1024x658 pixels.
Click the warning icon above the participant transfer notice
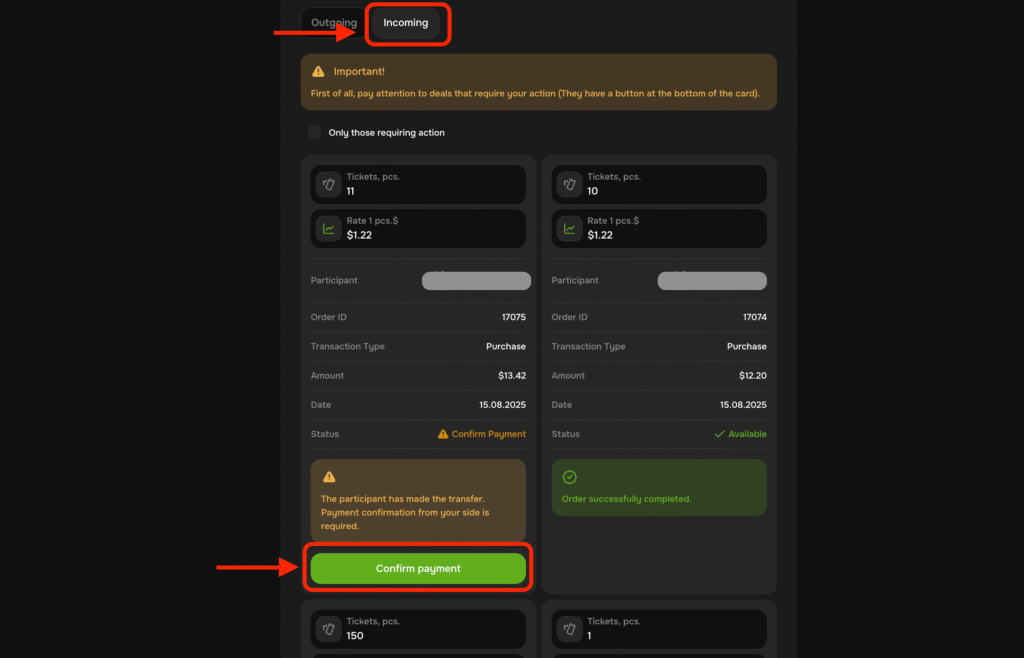point(329,477)
